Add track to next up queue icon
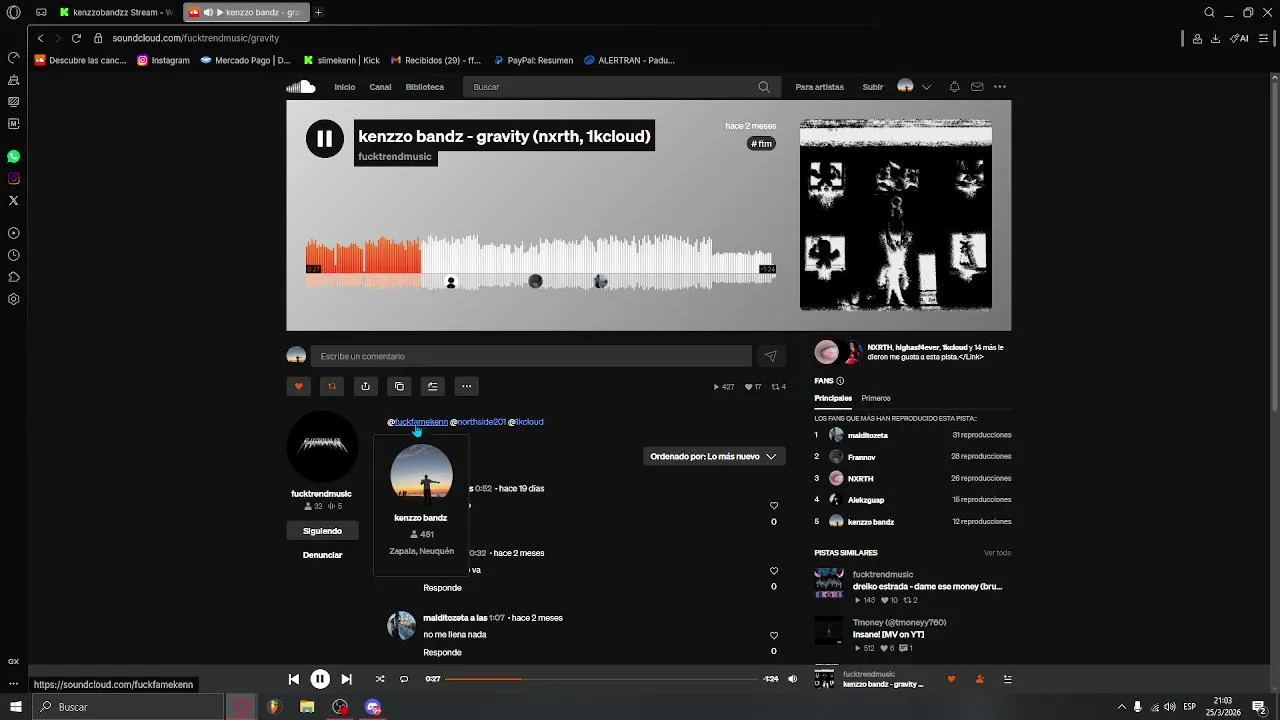The height and width of the screenshot is (720, 1280). 432,386
